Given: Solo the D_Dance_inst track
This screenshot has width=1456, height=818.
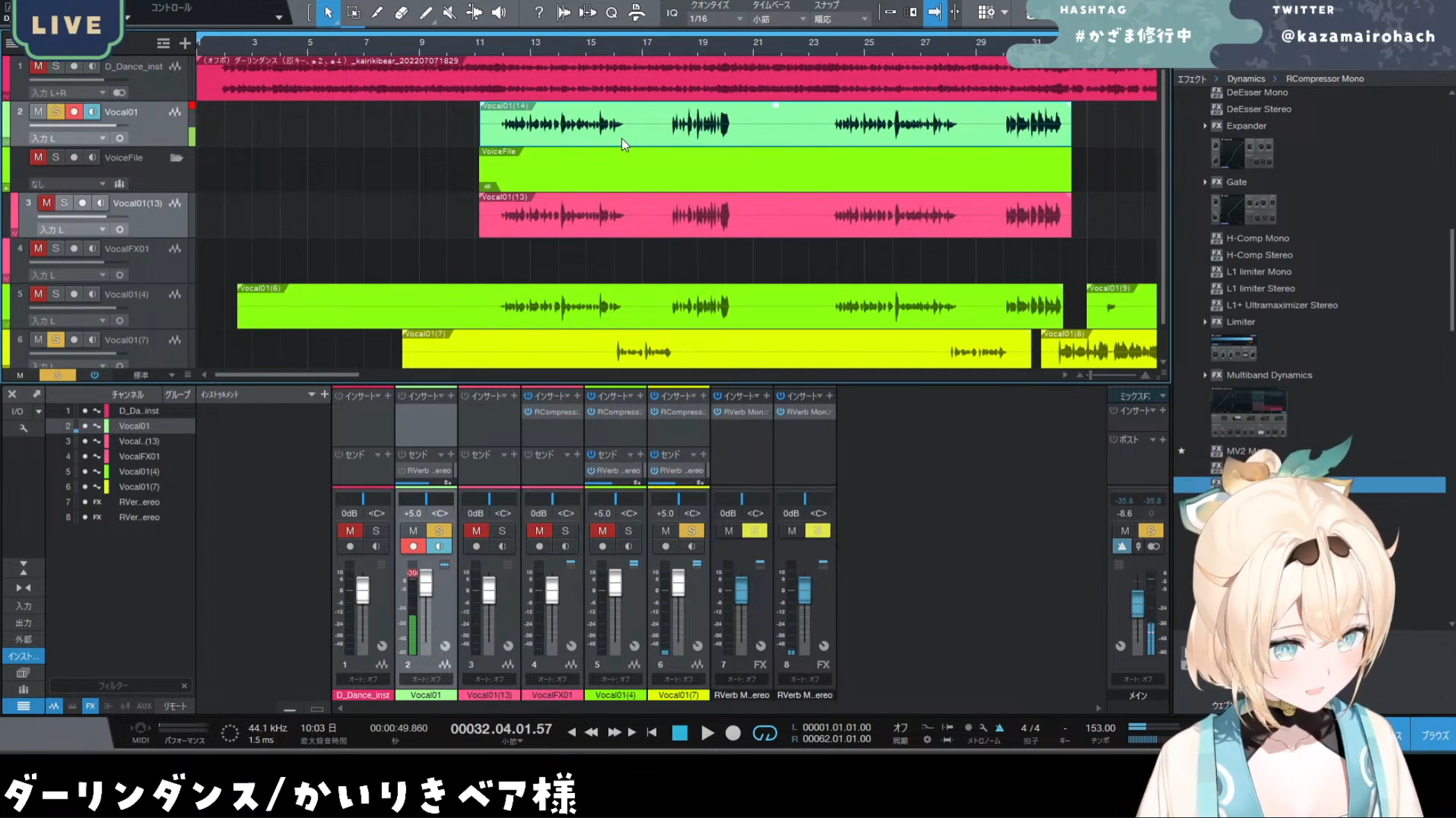Looking at the screenshot, I should 56,66.
